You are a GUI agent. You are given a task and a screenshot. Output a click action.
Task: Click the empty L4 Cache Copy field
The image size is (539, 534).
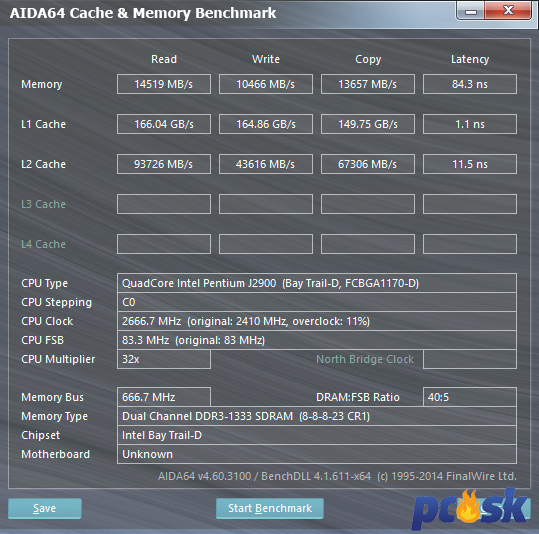368,244
